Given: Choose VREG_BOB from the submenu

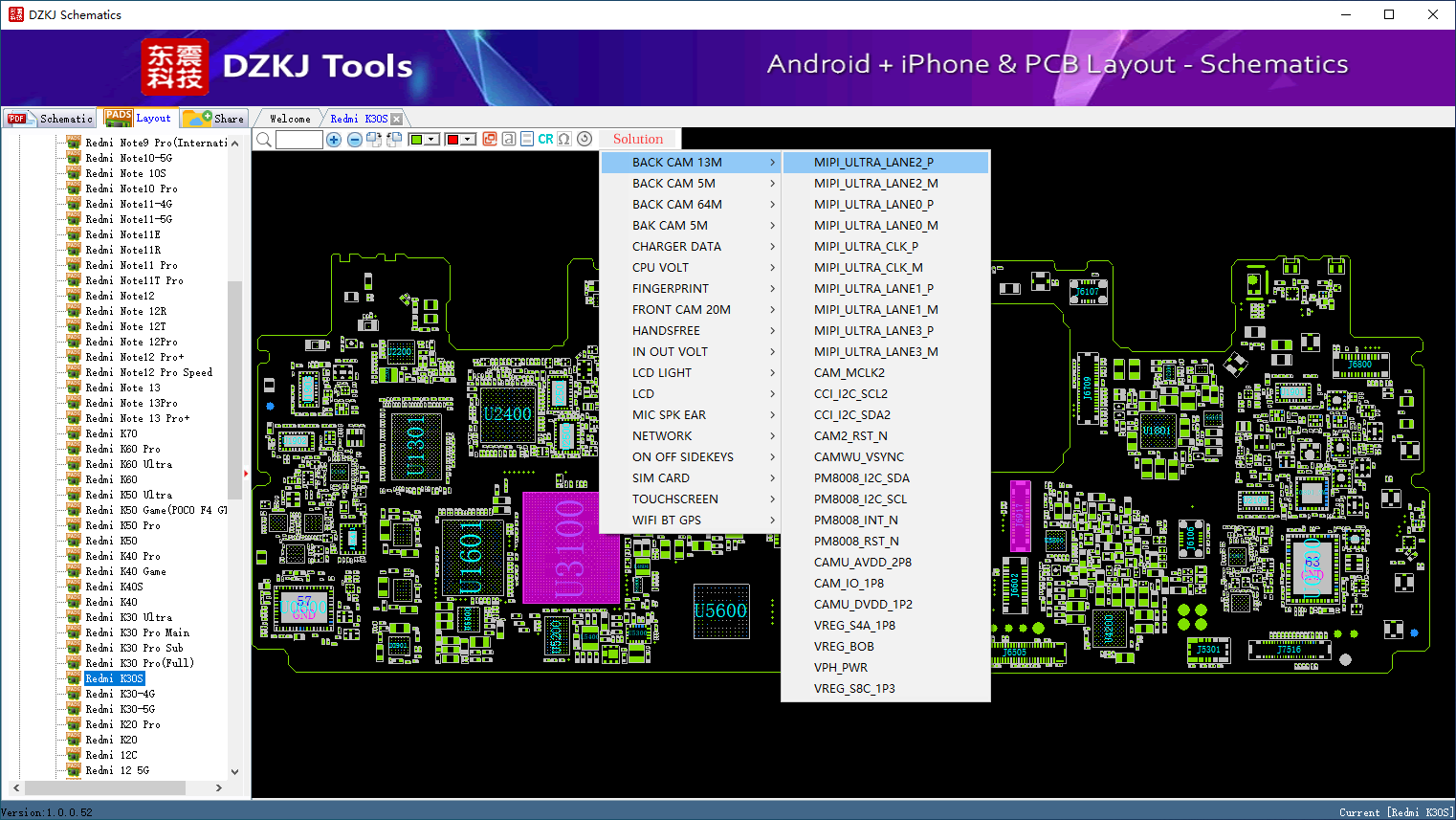Looking at the screenshot, I should (844, 647).
